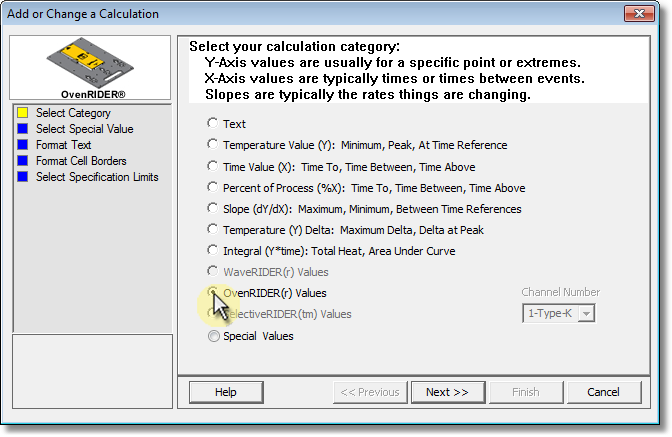Click blue square beside Format Text
The height and width of the screenshot is (437, 672).
click(x=23, y=145)
